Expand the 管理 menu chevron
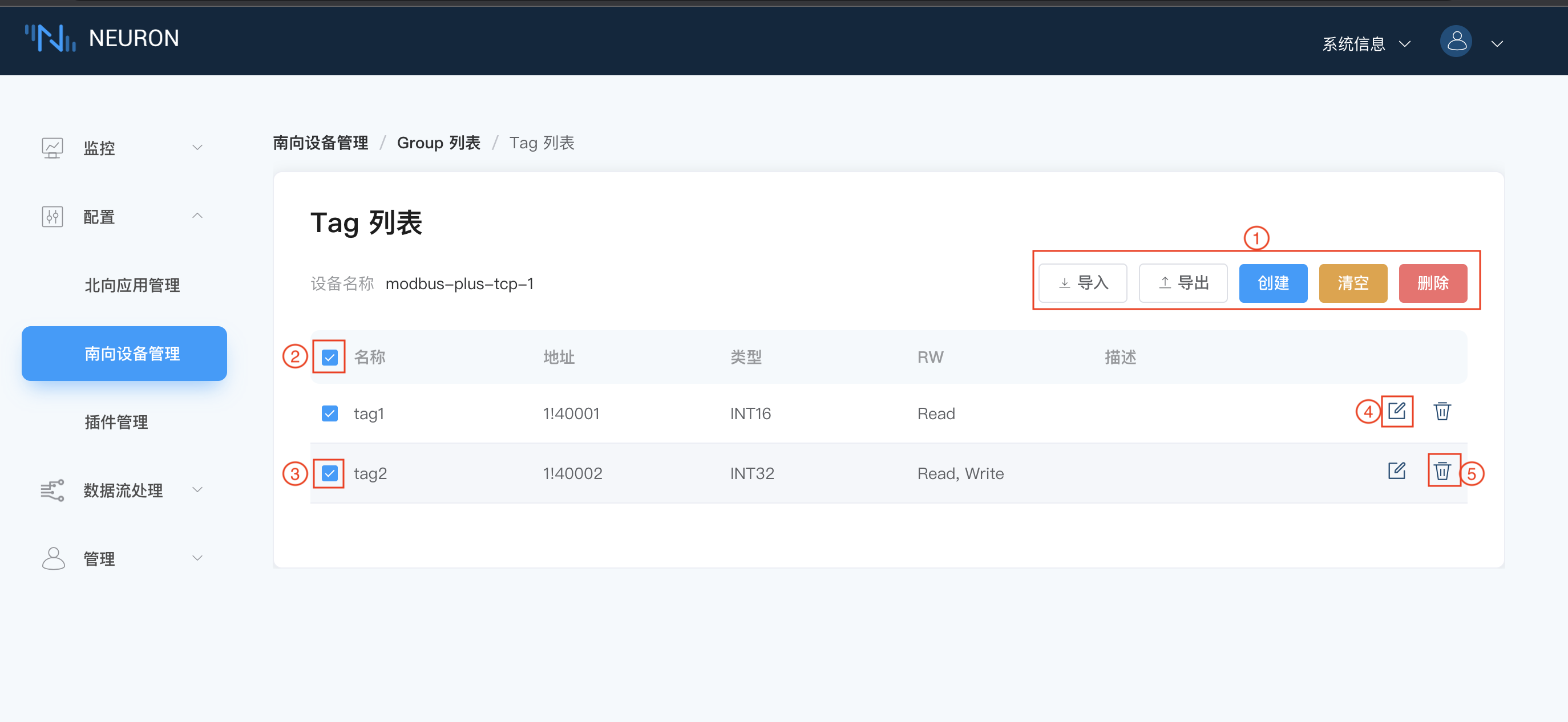The height and width of the screenshot is (722, 1568). 197,558
